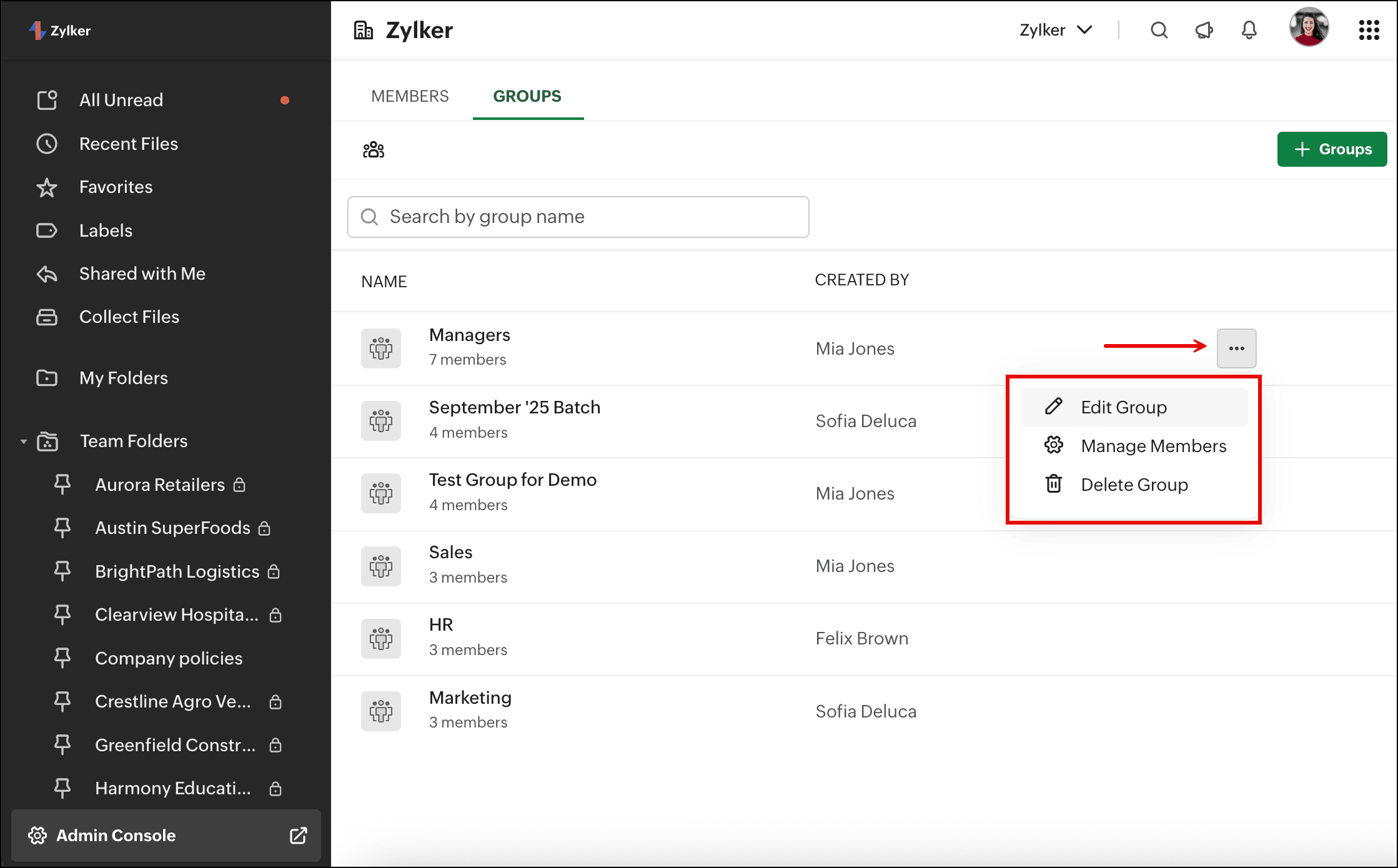The height and width of the screenshot is (868, 1398).
Task: Collapse the Team Folders tree
Action: click(24, 441)
